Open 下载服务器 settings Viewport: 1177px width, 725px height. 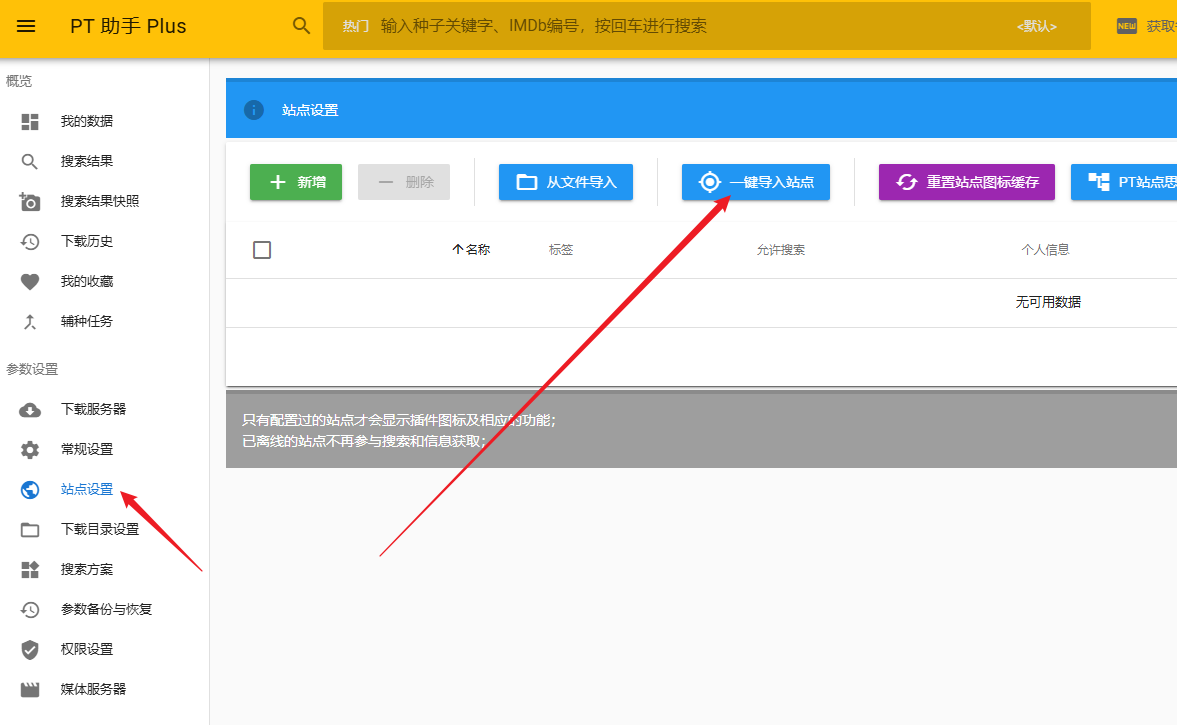[x=93, y=409]
